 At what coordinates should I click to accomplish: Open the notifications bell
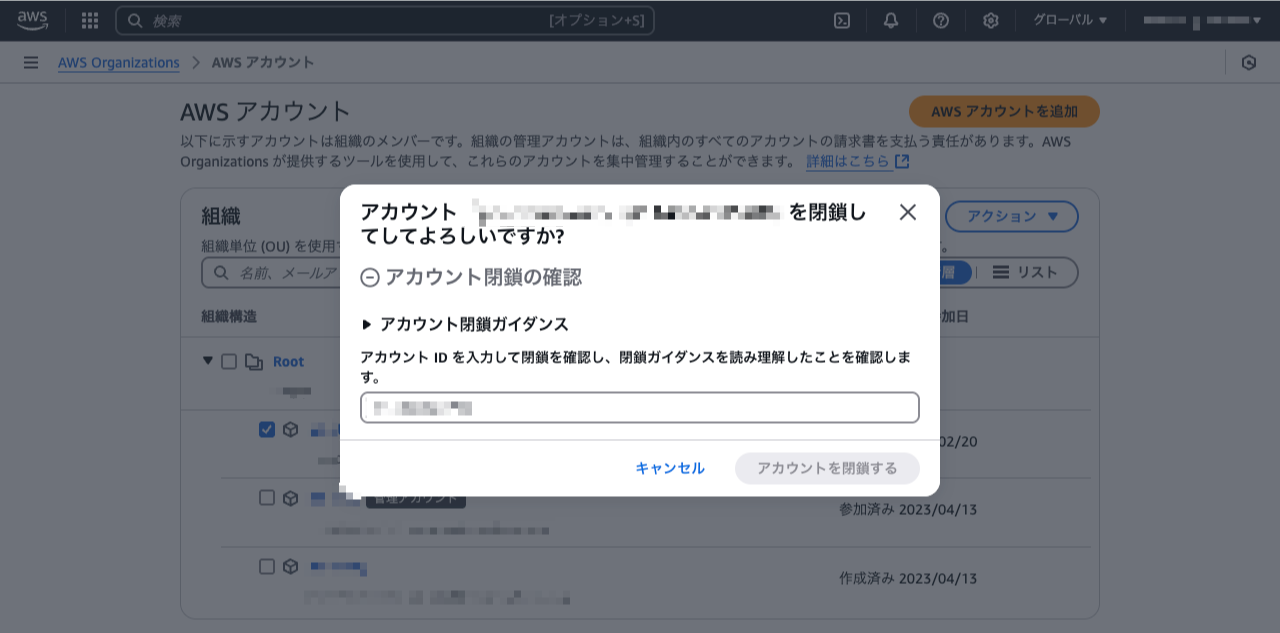point(891,20)
